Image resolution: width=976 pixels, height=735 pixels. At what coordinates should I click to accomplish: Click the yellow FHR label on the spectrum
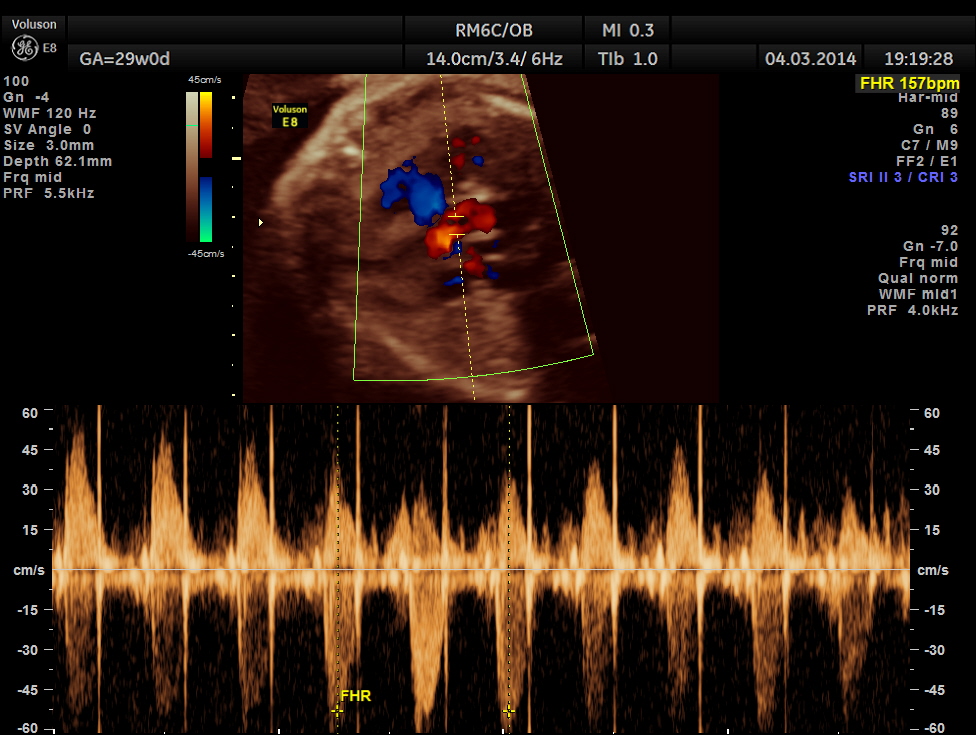[x=355, y=695]
